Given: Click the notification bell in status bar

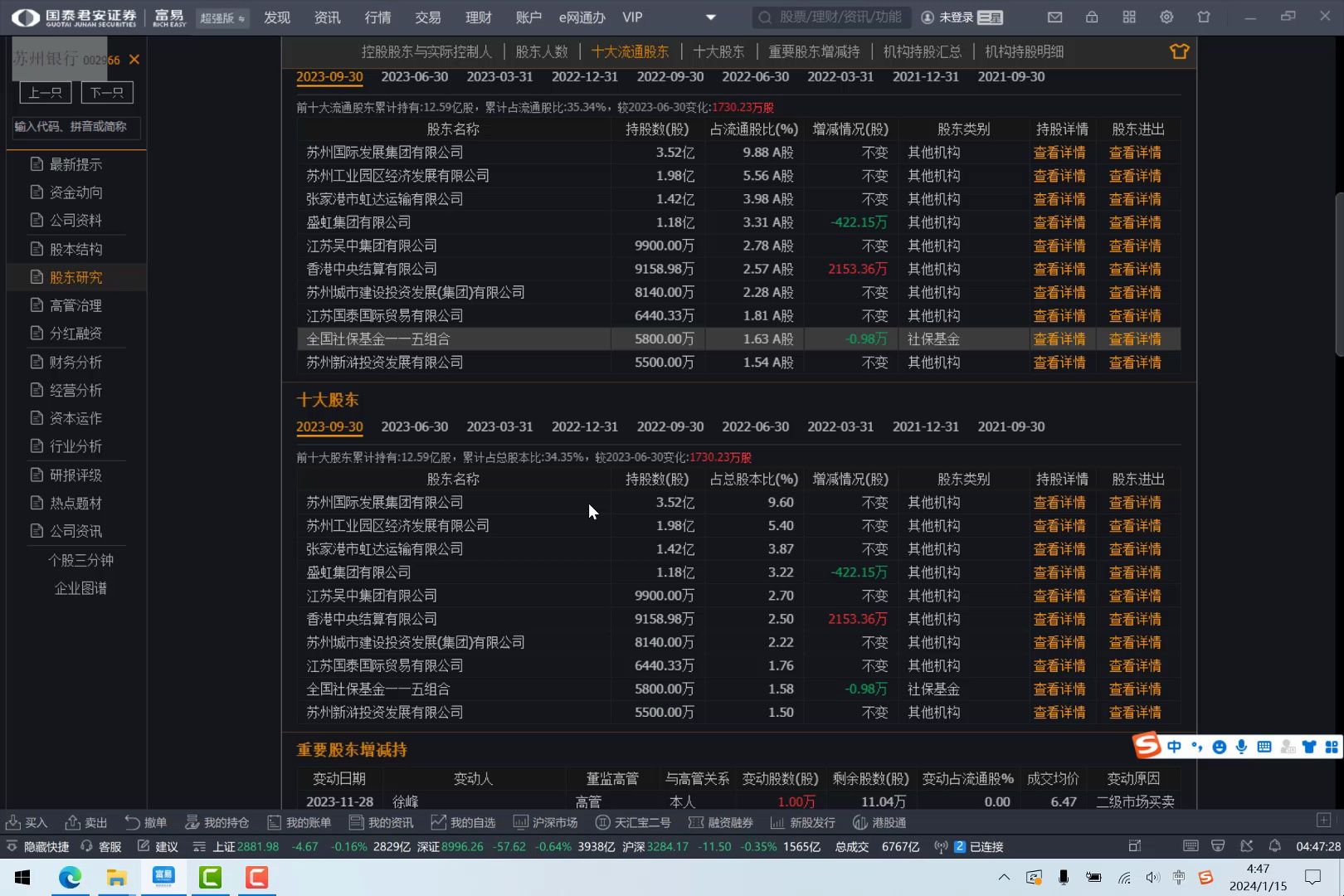Looking at the screenshot, I should pyautogui.click(x=1274, y=846).
